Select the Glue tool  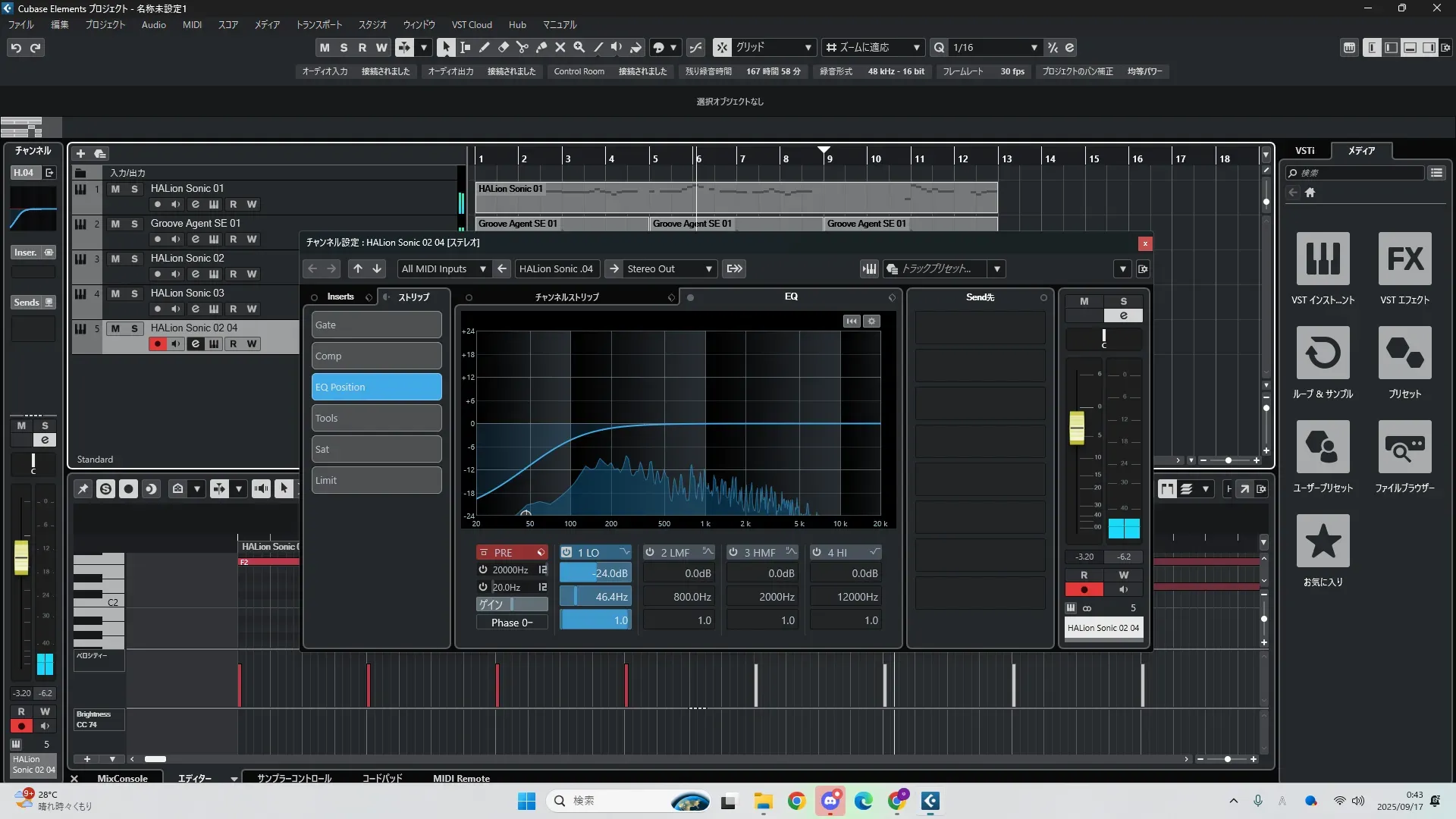pyautogui.click(x=541, y=47)
